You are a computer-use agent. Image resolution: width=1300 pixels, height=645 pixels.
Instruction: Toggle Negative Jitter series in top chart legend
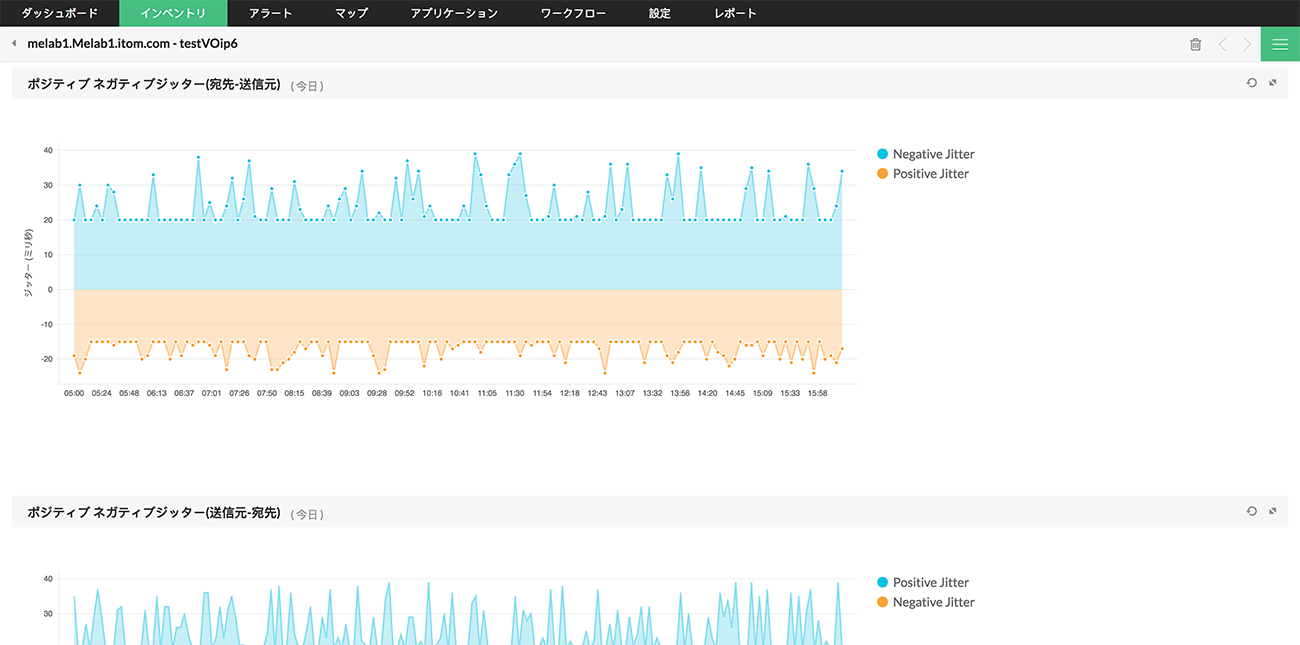click(x=932, y=154)
